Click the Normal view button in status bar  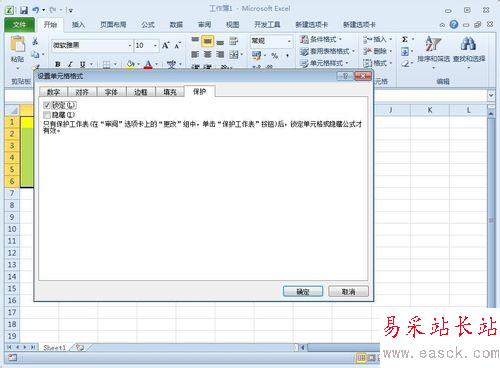pos(361,358)
